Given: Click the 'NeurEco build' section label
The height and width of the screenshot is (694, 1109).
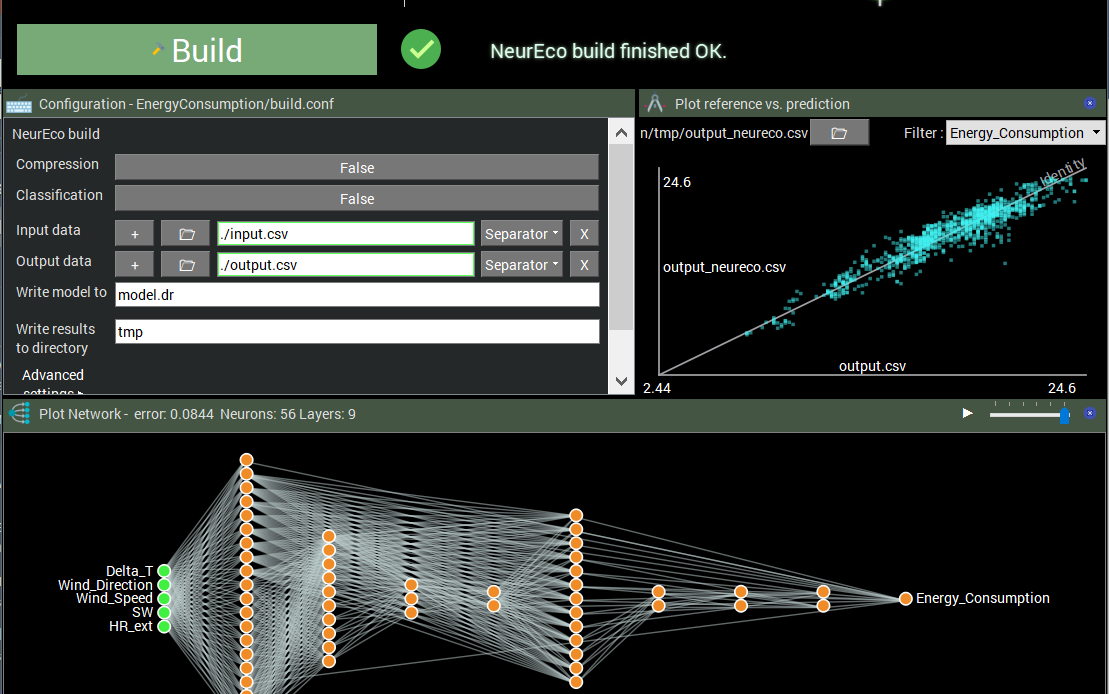Looking at the screenshot, I should click(56, 134).
